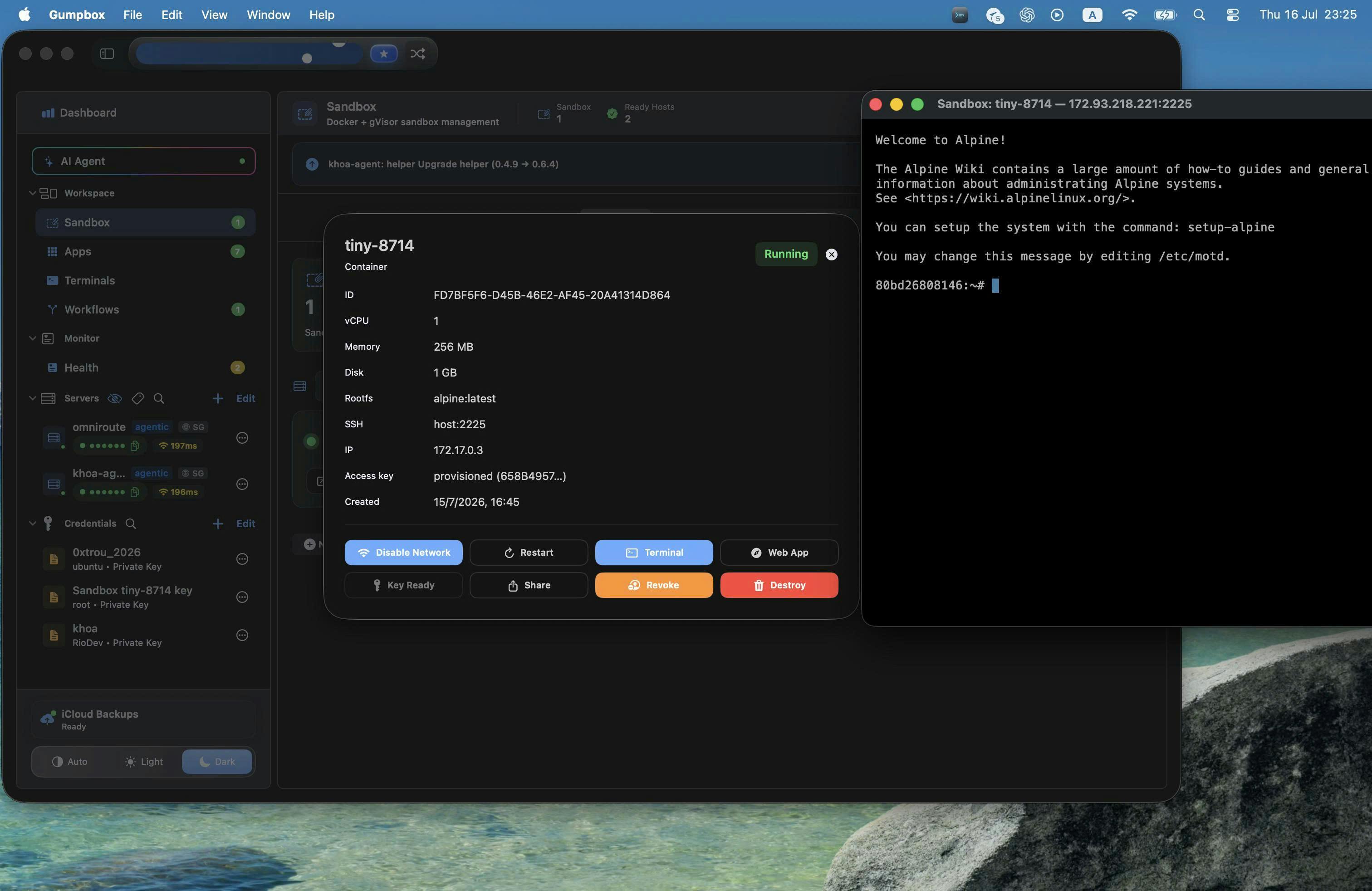The width and height of the screenshot is (1372, 891).
Task: Toggle server visibility eye icon
Action: tap(115, 398)
